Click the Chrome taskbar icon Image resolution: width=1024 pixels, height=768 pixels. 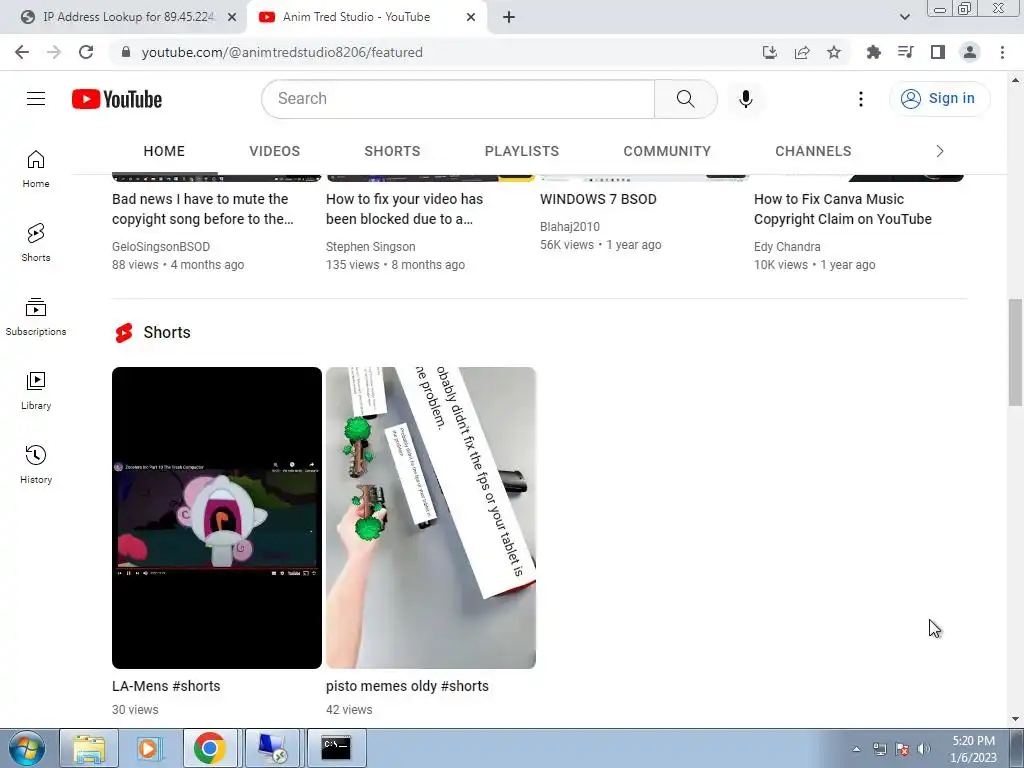(x=210, y=748)
